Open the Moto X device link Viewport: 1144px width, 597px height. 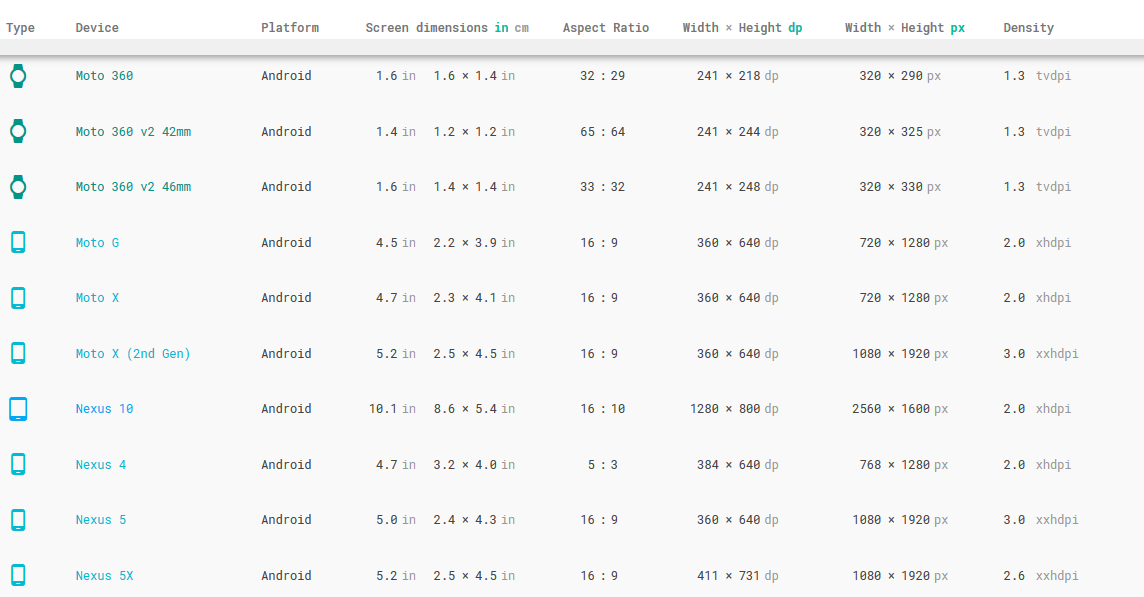pos(97,298)
